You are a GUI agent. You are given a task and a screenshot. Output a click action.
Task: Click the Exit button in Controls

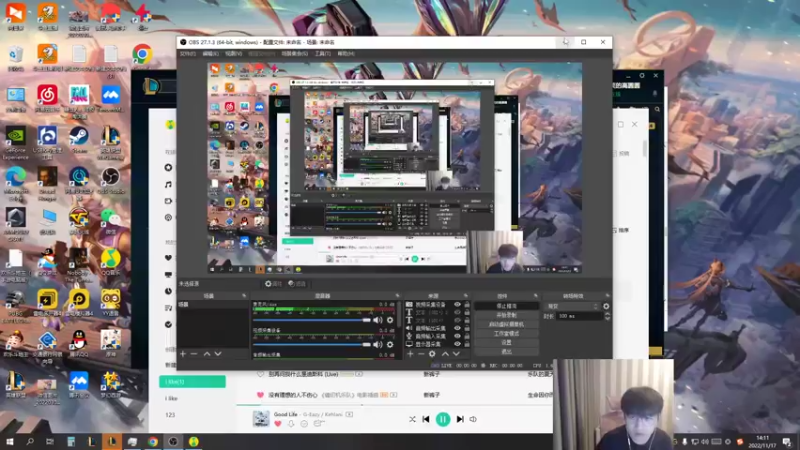click(506, 352)
